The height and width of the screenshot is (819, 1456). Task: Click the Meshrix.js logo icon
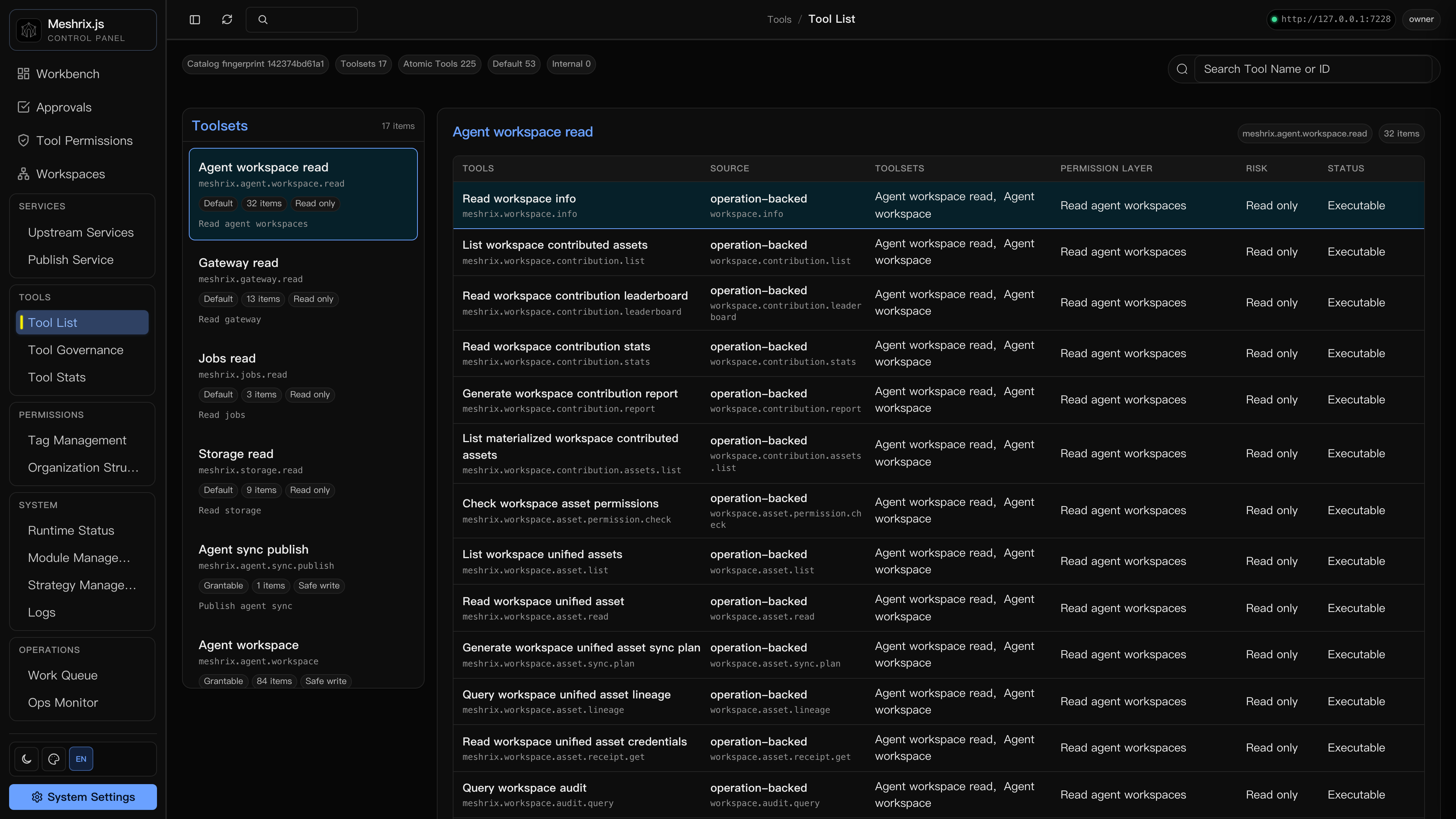click(x=29, y=30)
